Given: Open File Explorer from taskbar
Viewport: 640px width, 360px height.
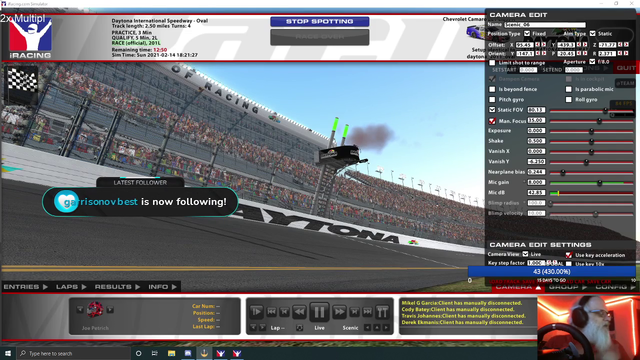Looking at the screenshot, I should [171, 353].
